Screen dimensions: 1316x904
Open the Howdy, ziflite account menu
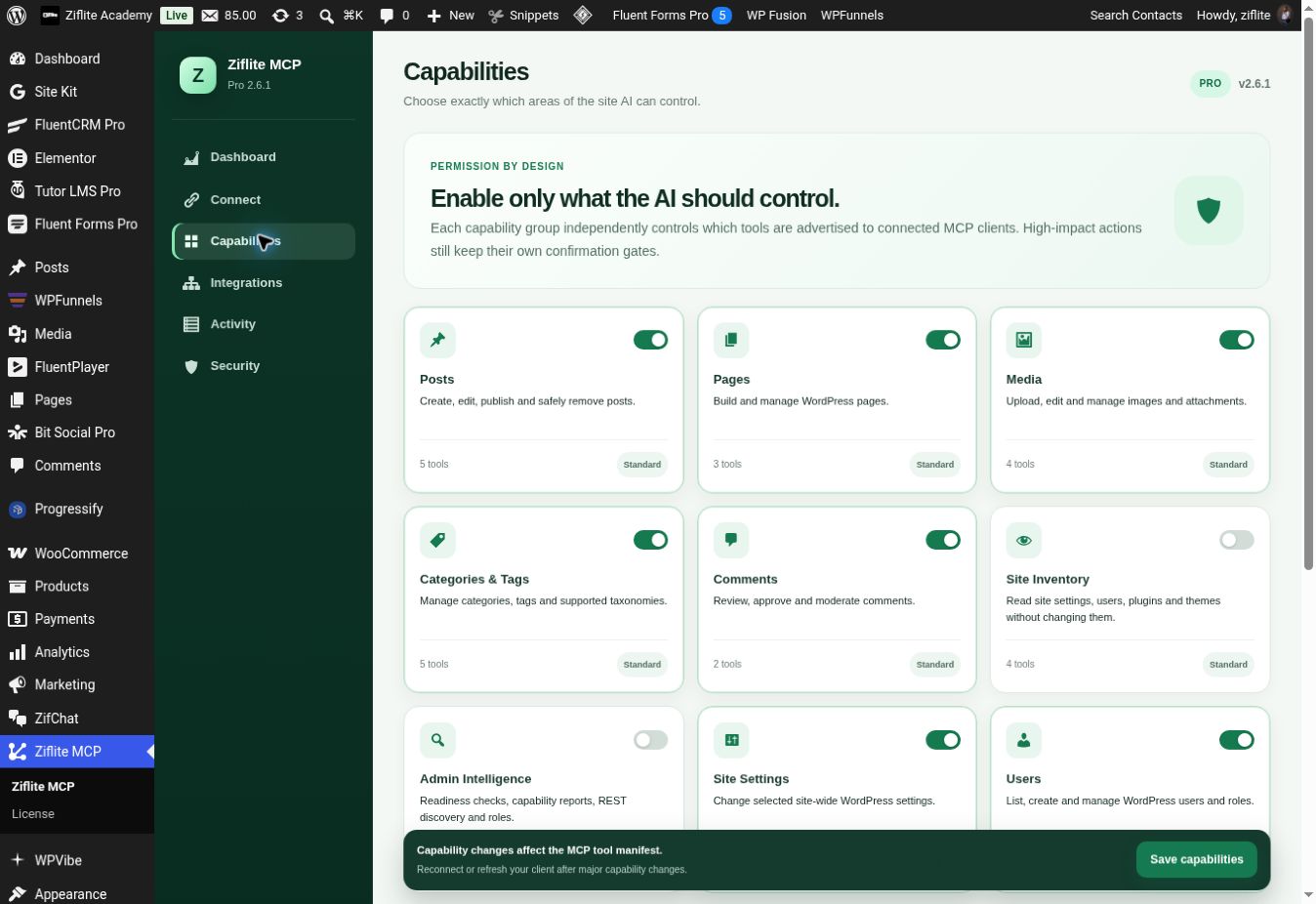(1244, 15)
